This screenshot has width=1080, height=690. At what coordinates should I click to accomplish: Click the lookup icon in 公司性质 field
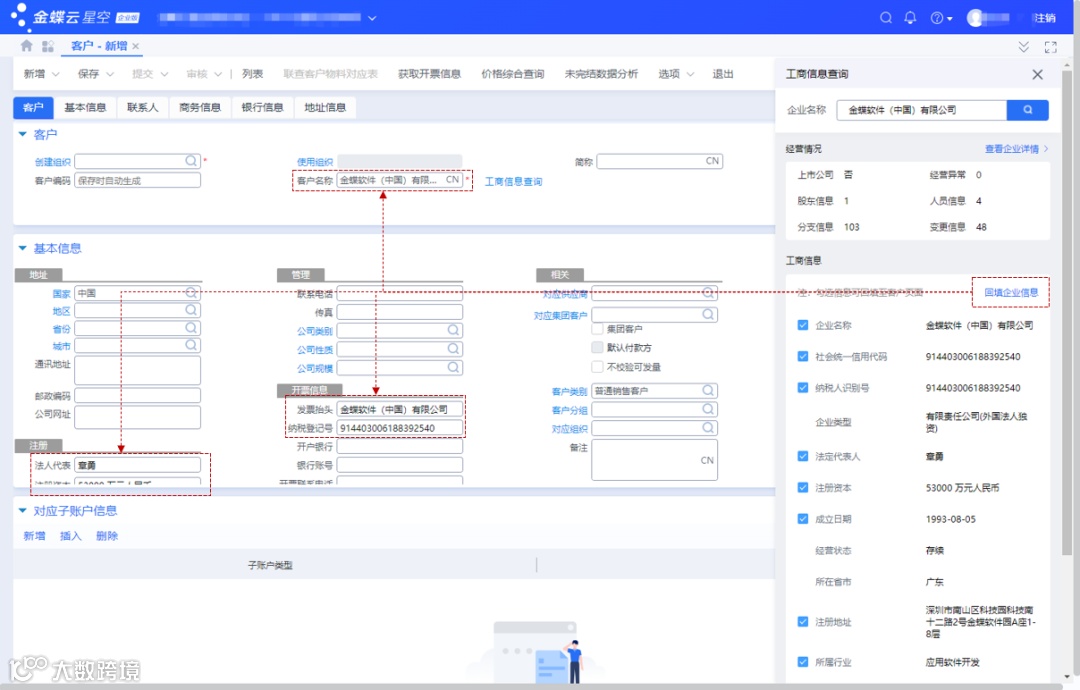pos(453,349)
